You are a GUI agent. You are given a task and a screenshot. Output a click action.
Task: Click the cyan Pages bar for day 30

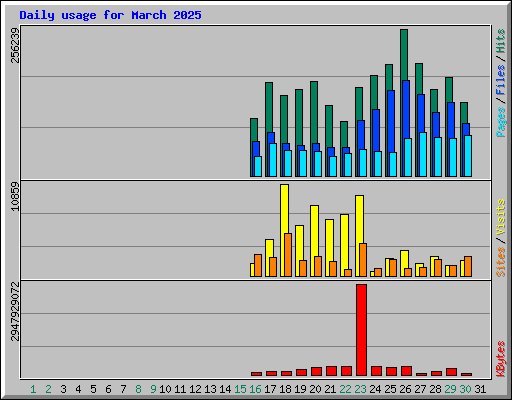(x=468, y=156)
